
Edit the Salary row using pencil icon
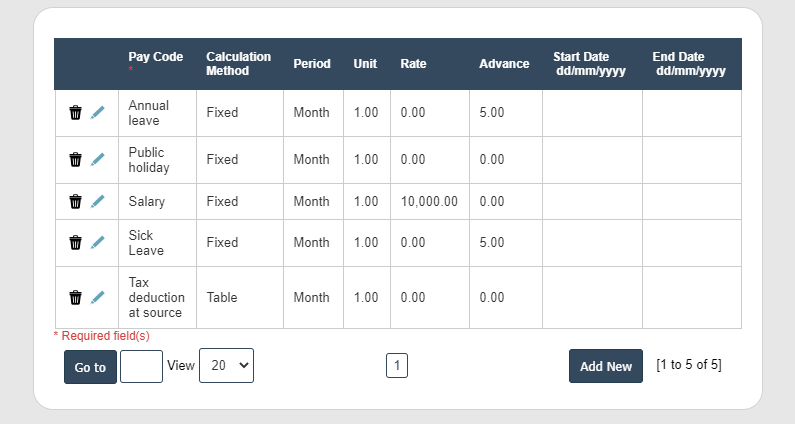coord(97,202)
